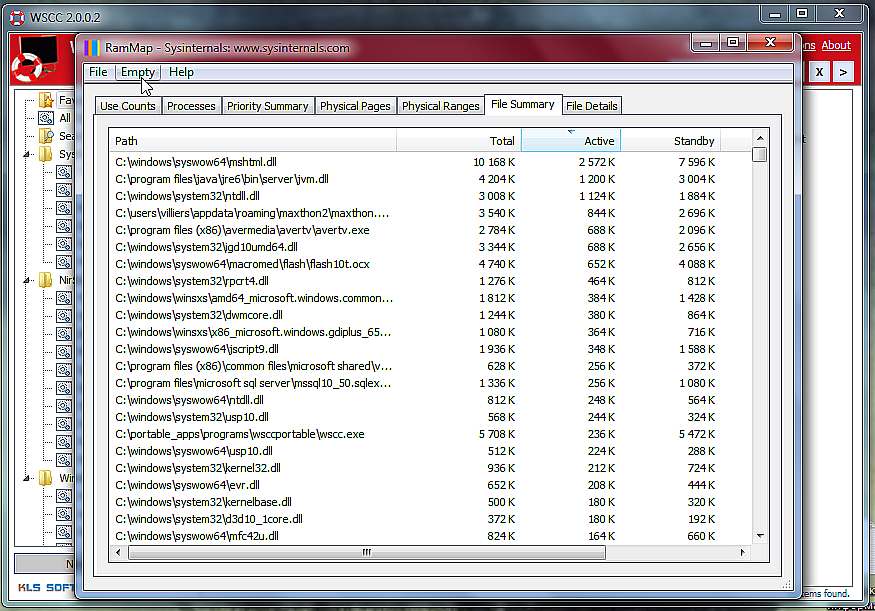
Task: Select the Favorites star folder icon in WSCC tree
Action: (x=46, y=100)
